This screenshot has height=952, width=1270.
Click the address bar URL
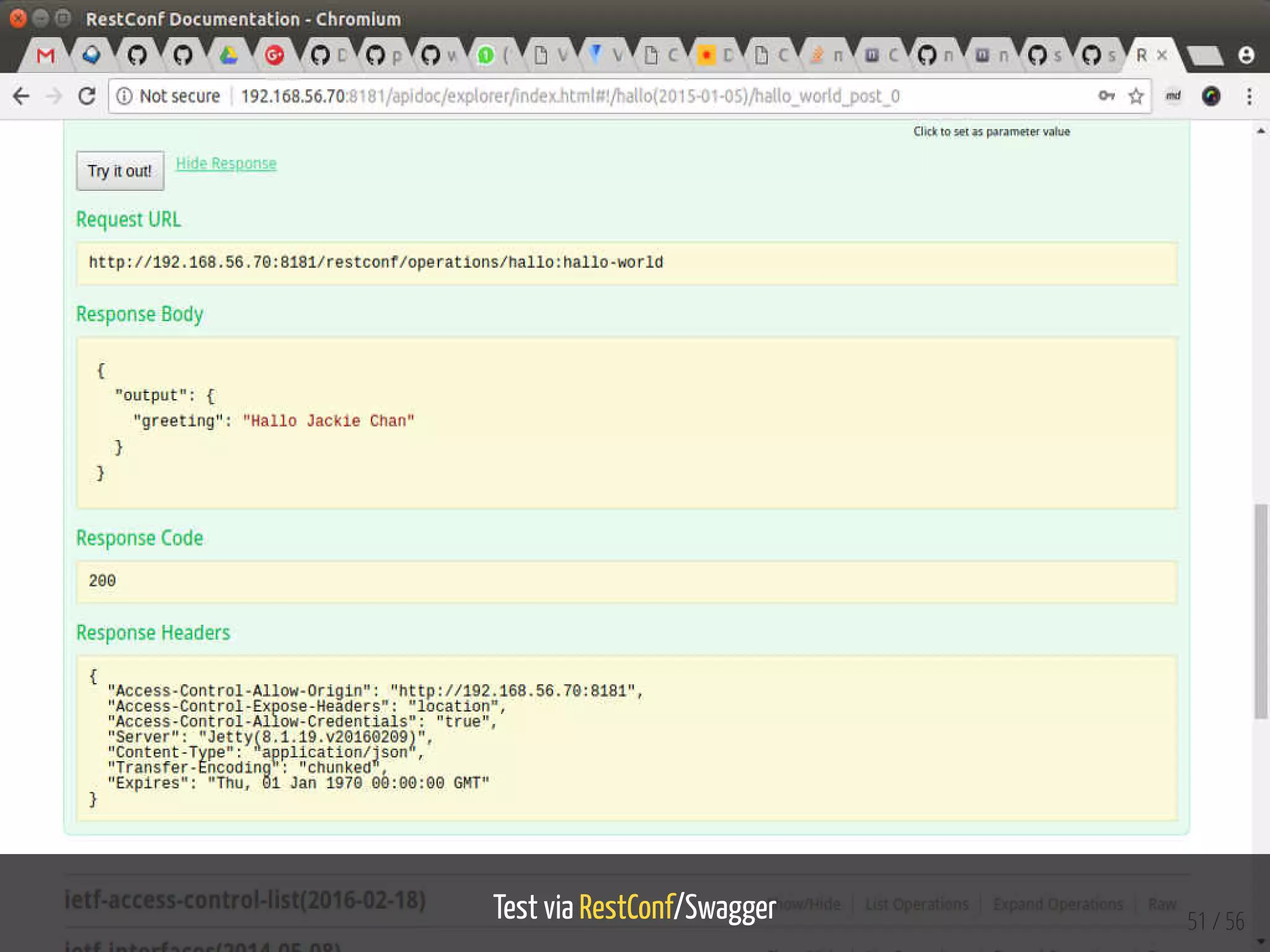pos(570,96)
